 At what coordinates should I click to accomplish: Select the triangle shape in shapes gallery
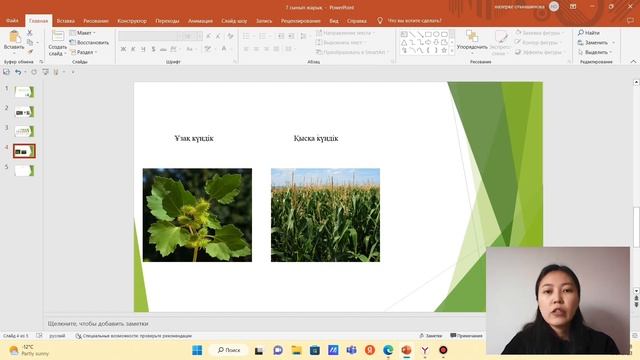point(404,42)
